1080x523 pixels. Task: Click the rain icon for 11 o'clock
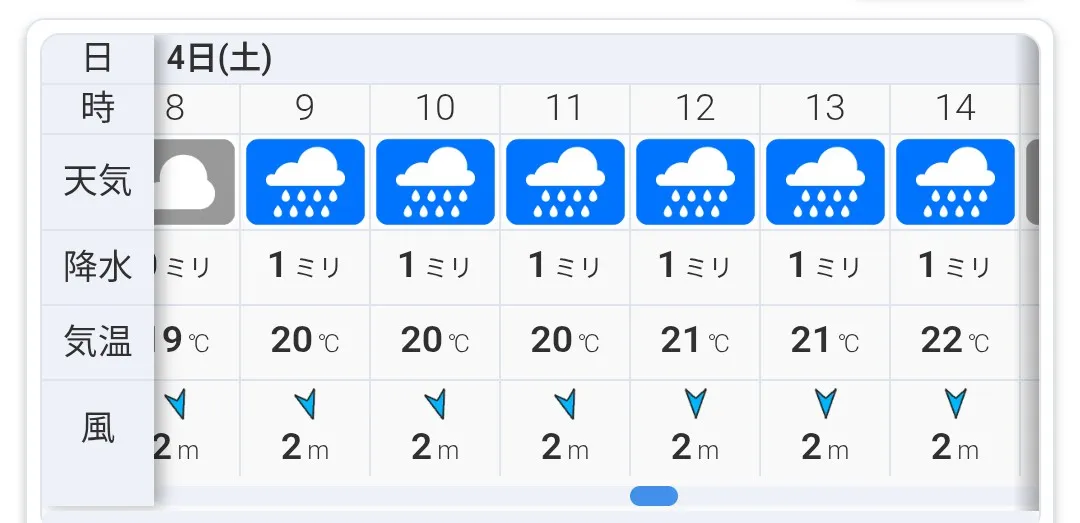[565, 182]
